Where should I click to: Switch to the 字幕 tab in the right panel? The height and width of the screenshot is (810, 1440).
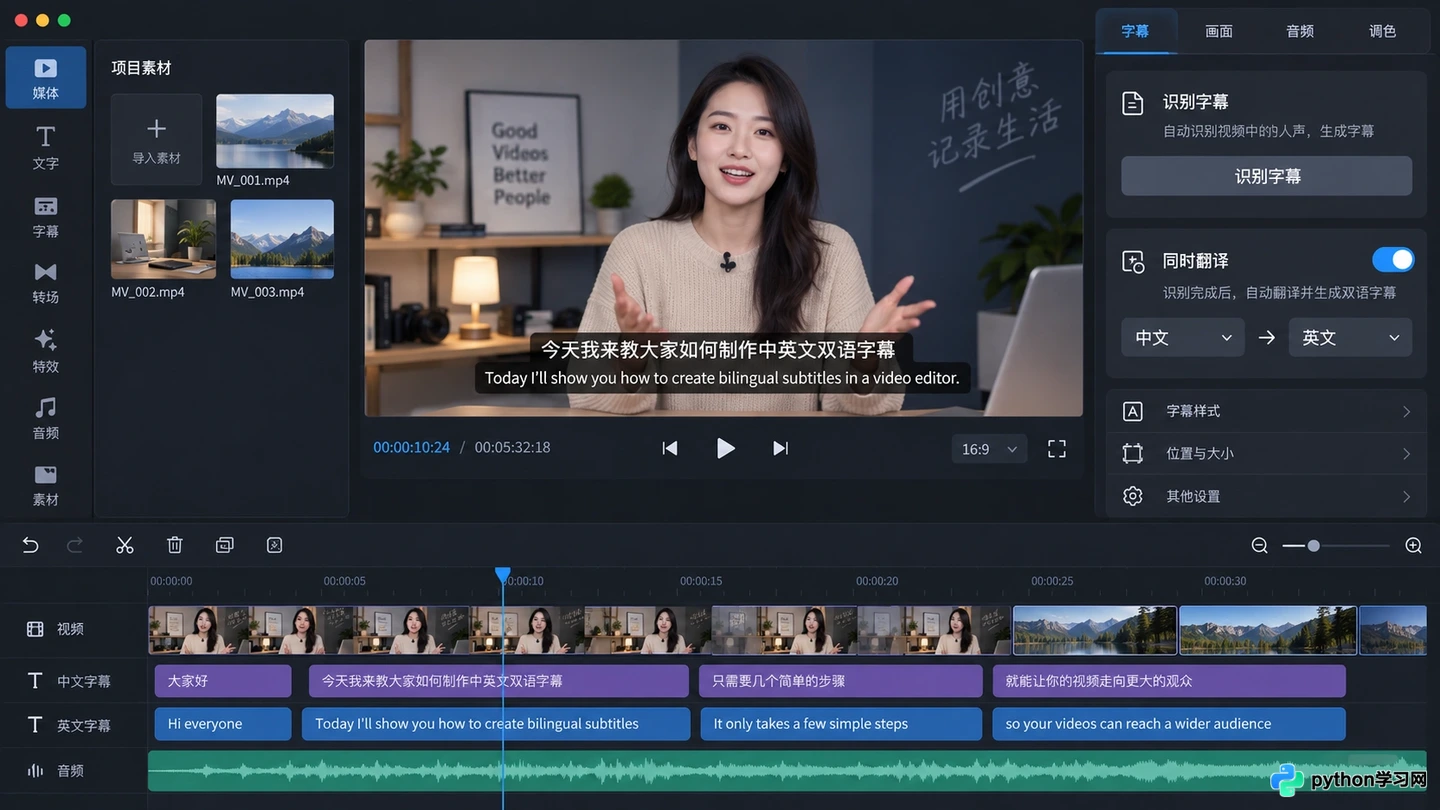click(x=1136, y=31)
